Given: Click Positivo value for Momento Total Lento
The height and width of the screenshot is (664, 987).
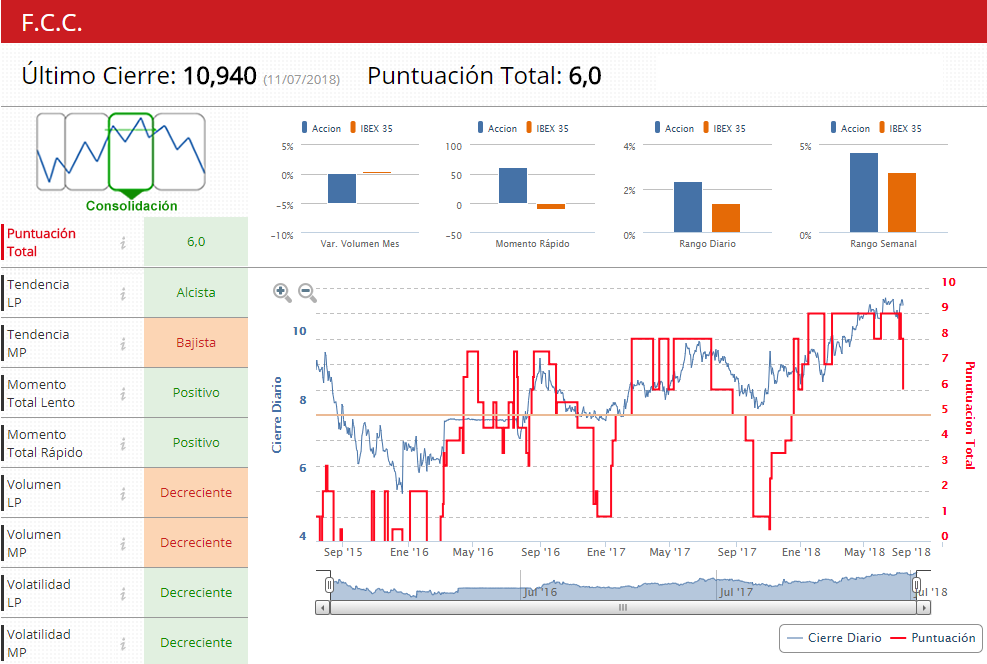Looking at the screenshot, I should pyautogui.click(x=196, y=393).
